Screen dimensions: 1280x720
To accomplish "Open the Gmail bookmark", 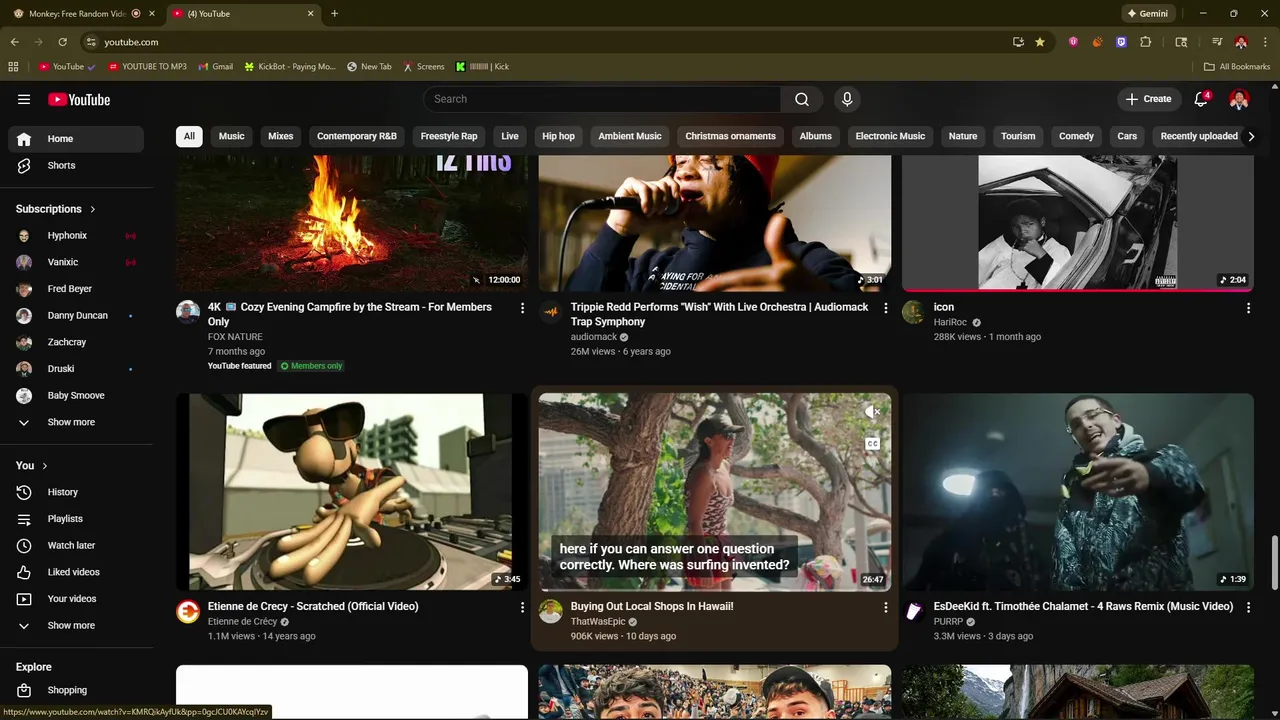I will pyautogui.click(x=215, y=67).
